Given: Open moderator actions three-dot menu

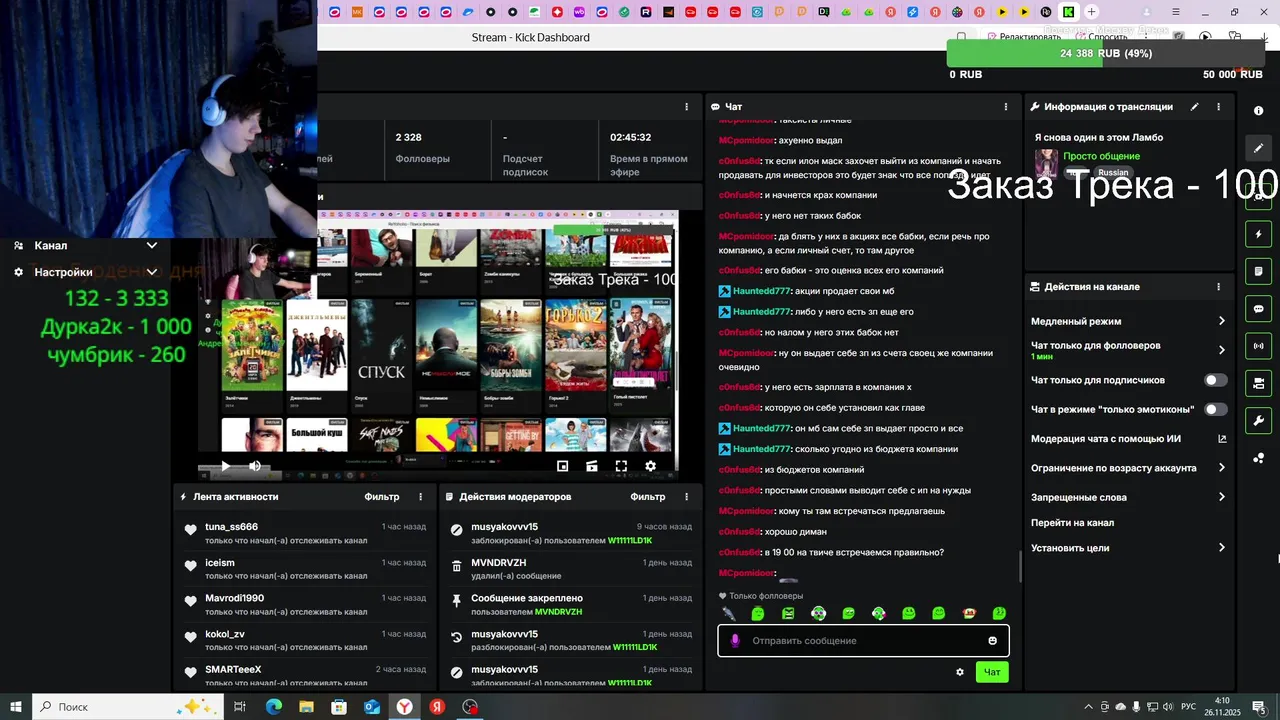Looking at the screenshot, I should (686, 497).
